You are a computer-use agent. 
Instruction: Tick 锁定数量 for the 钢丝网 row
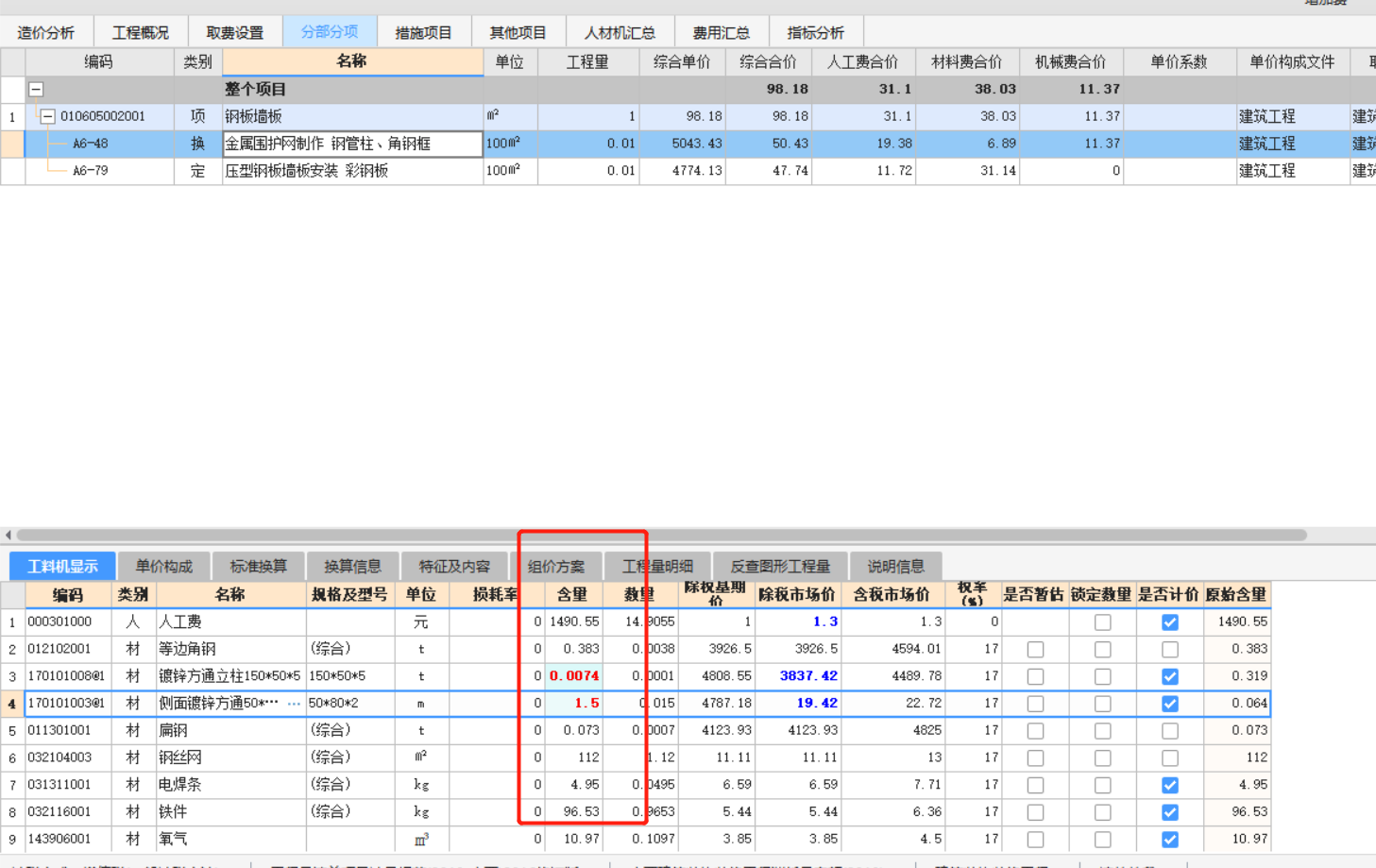1102,758
